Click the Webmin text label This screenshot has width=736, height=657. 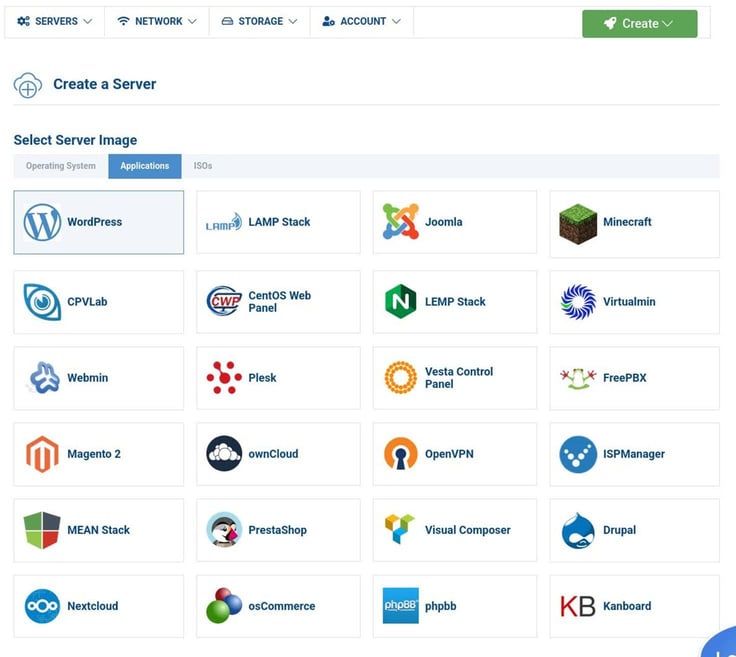(x=87, y=378)
